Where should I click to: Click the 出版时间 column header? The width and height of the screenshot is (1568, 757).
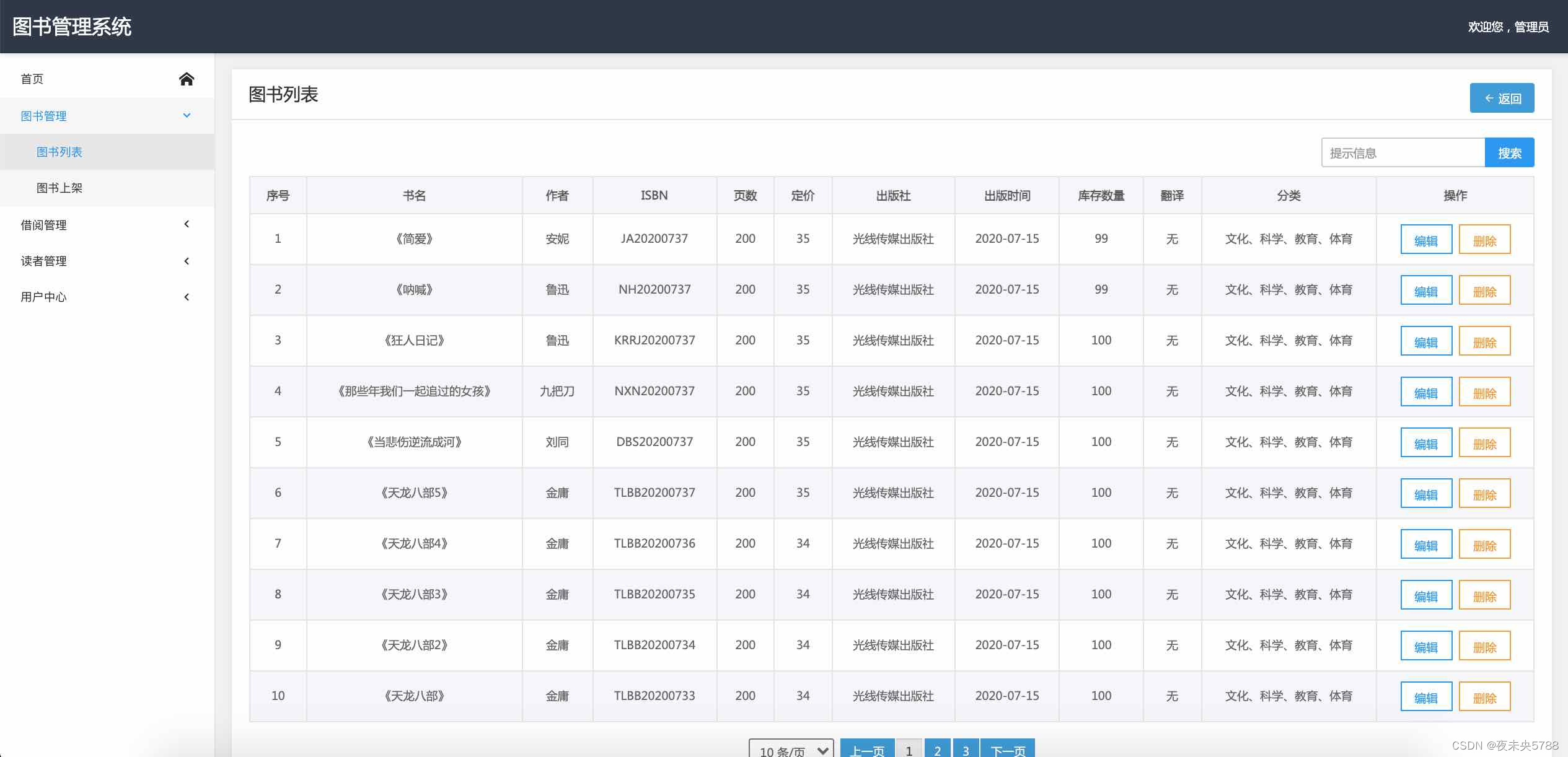(x=1007, y=196)
